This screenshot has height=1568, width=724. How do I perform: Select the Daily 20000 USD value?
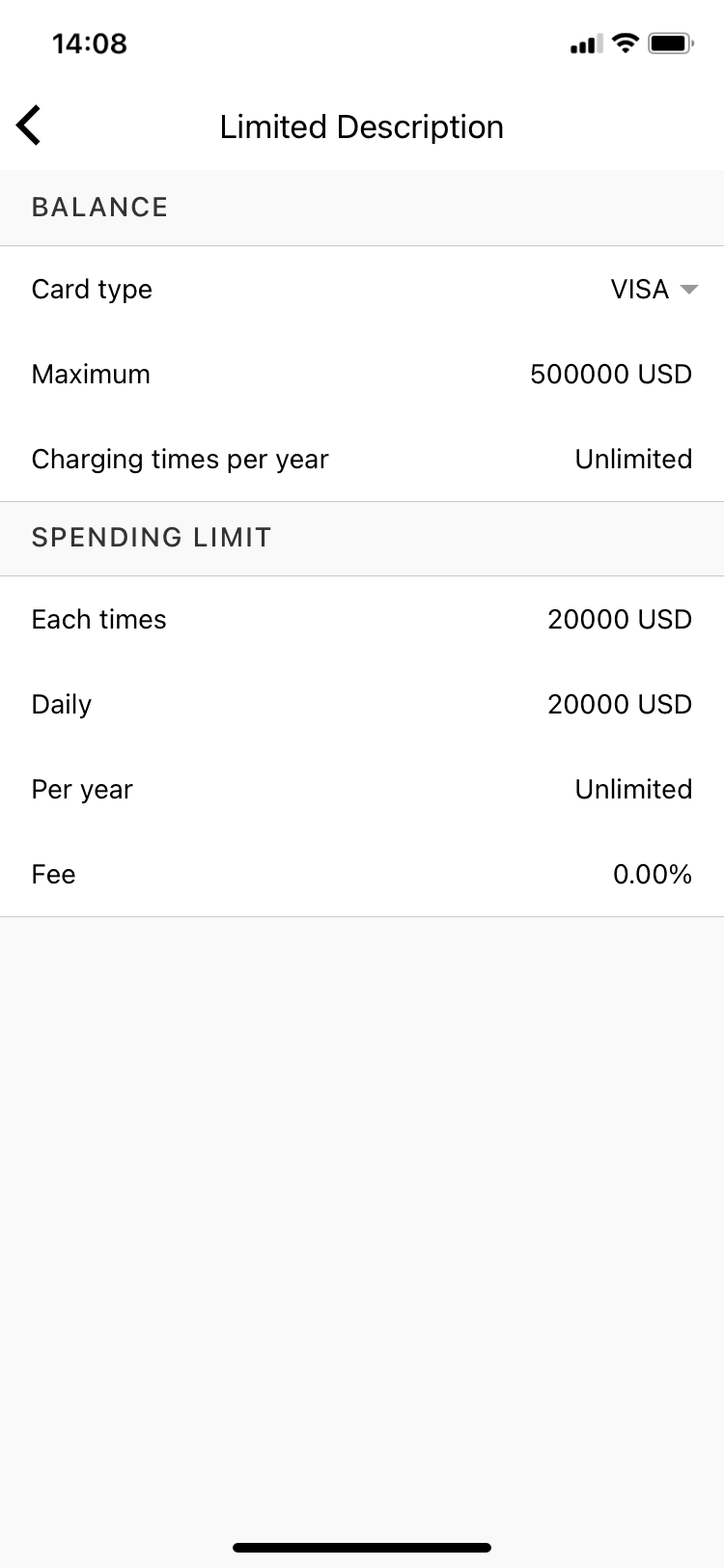point(619,705)
